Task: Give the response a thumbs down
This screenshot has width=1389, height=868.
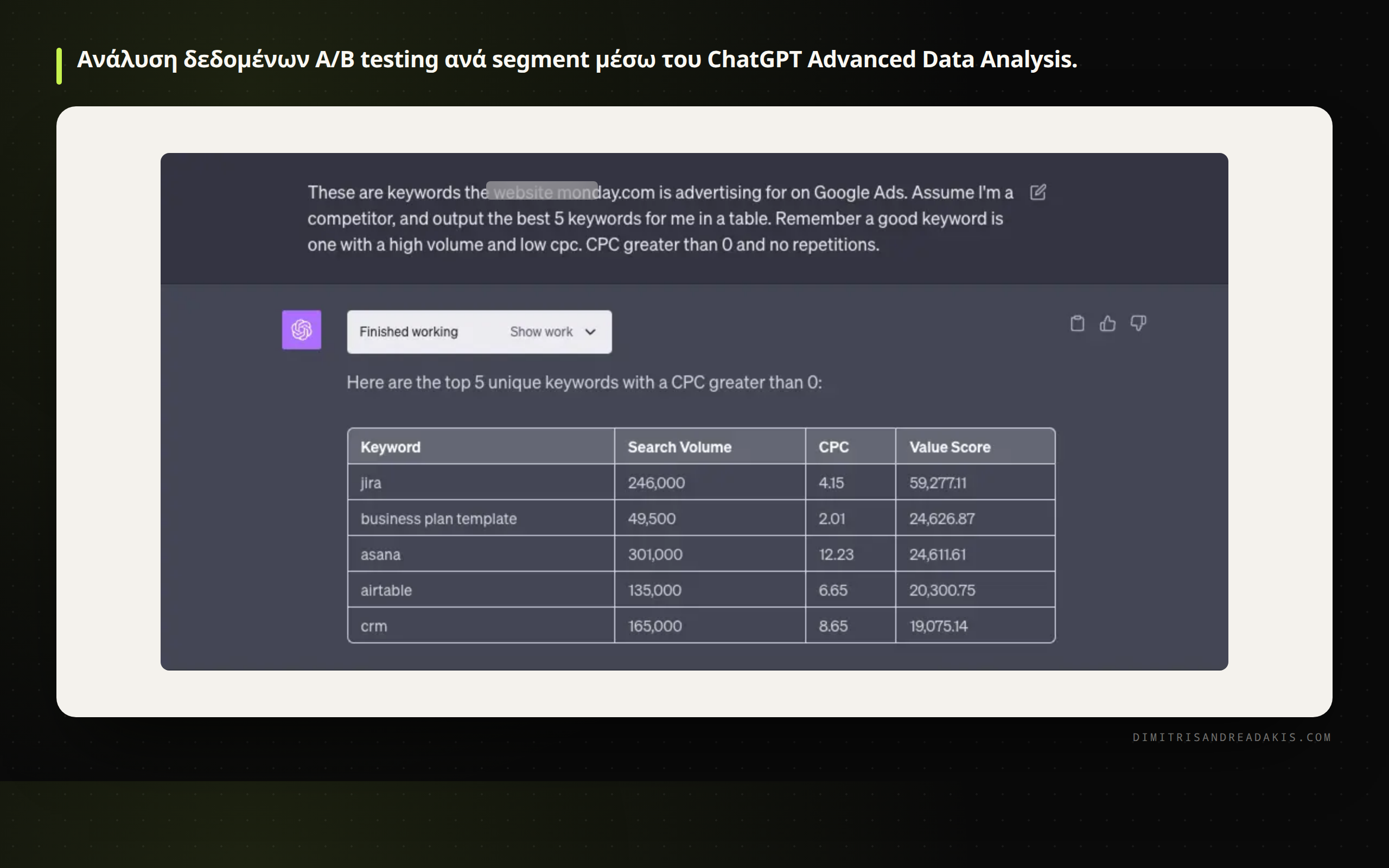Action: click(1138, 324)
